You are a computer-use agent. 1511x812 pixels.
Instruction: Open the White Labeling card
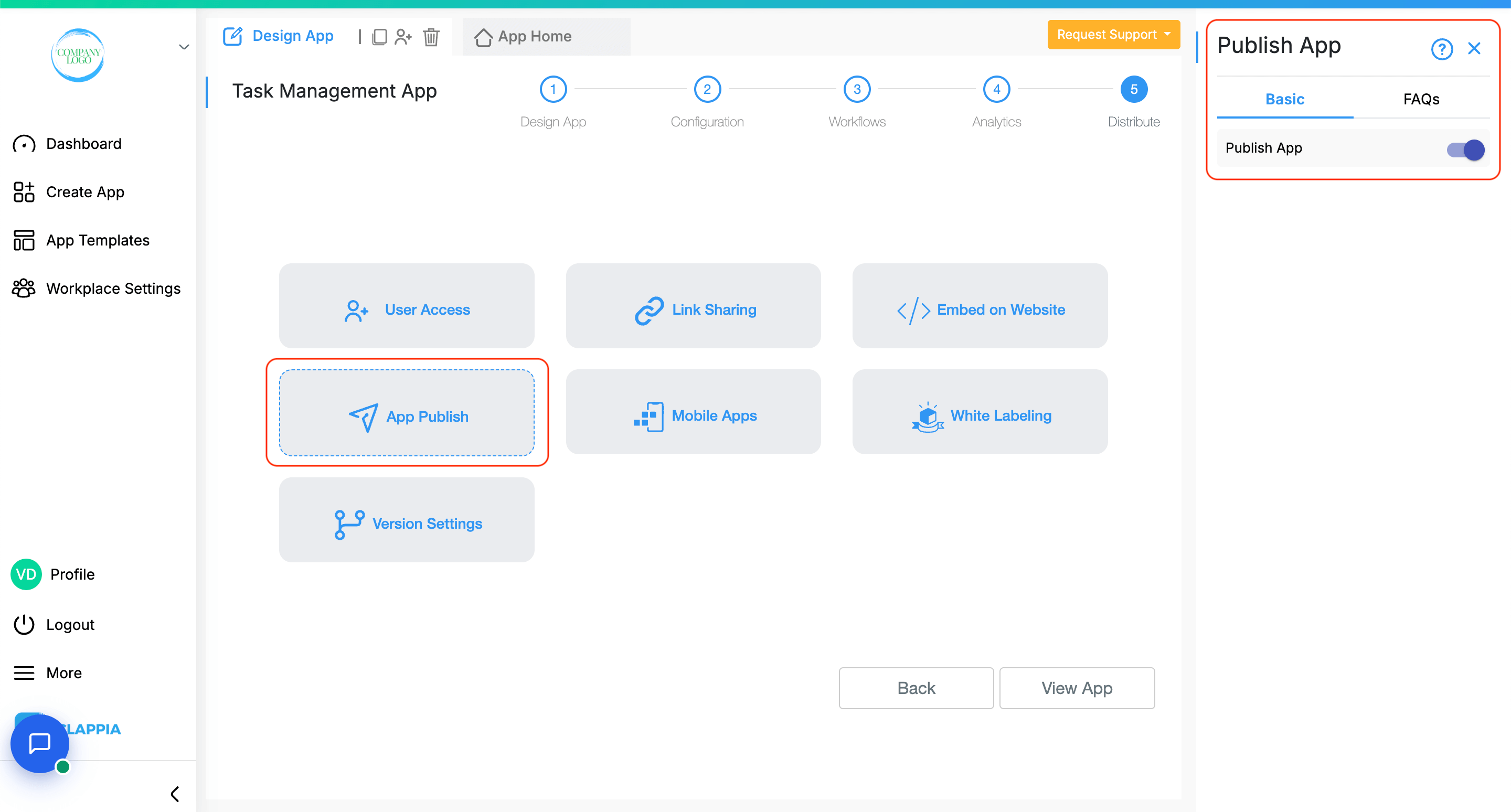[980, 412]
